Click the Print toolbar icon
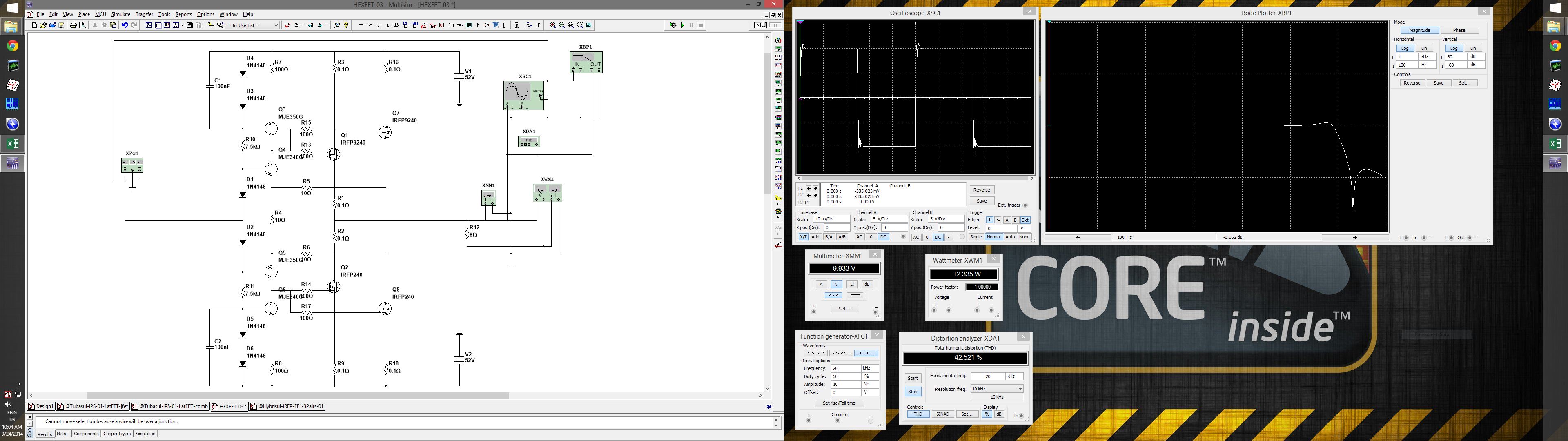Image resolution: width=1568 pixels, height=441 pixels. point(73,25)
